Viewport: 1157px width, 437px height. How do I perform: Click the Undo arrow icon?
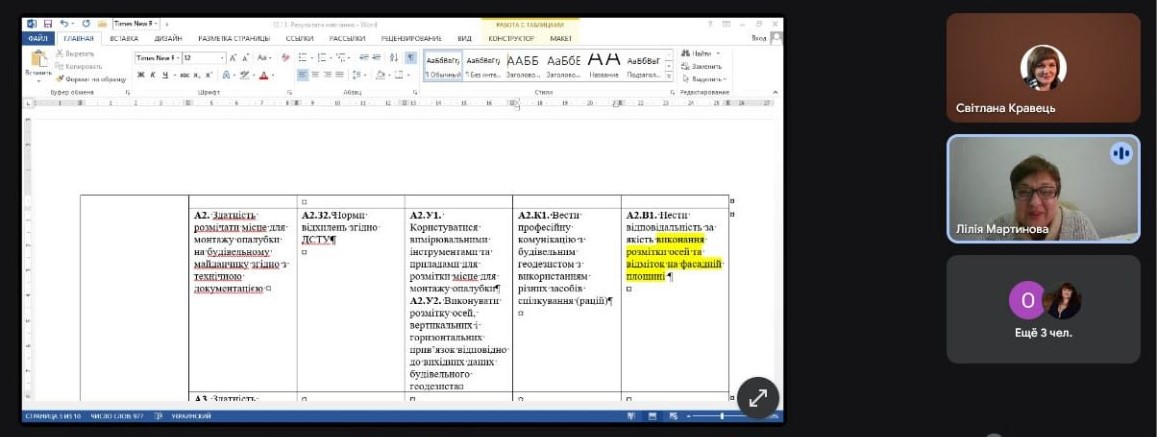(x=63, y=23)
